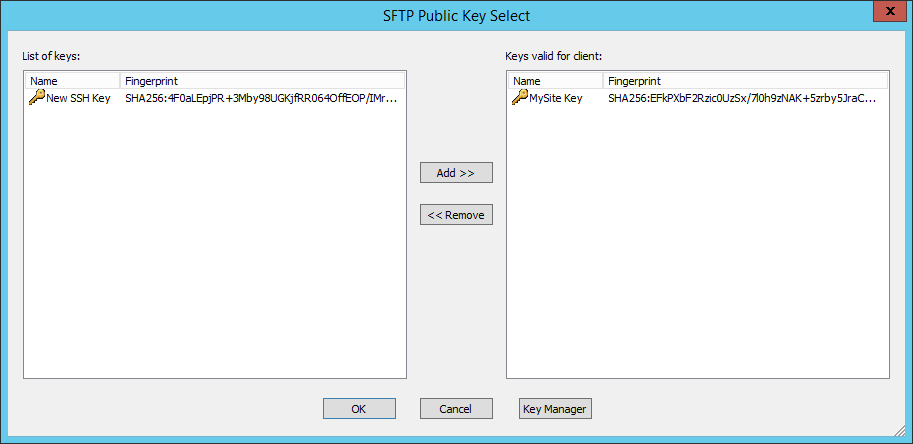Screen dimensions: 913x444
Task: Click the SFTP Public Key Select title bar
Action: click(456, 14)
